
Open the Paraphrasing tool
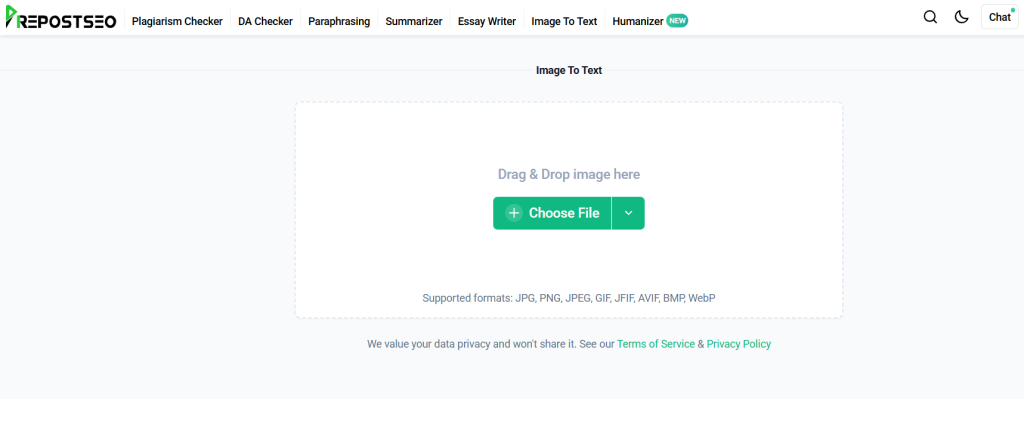click(339, 21)
